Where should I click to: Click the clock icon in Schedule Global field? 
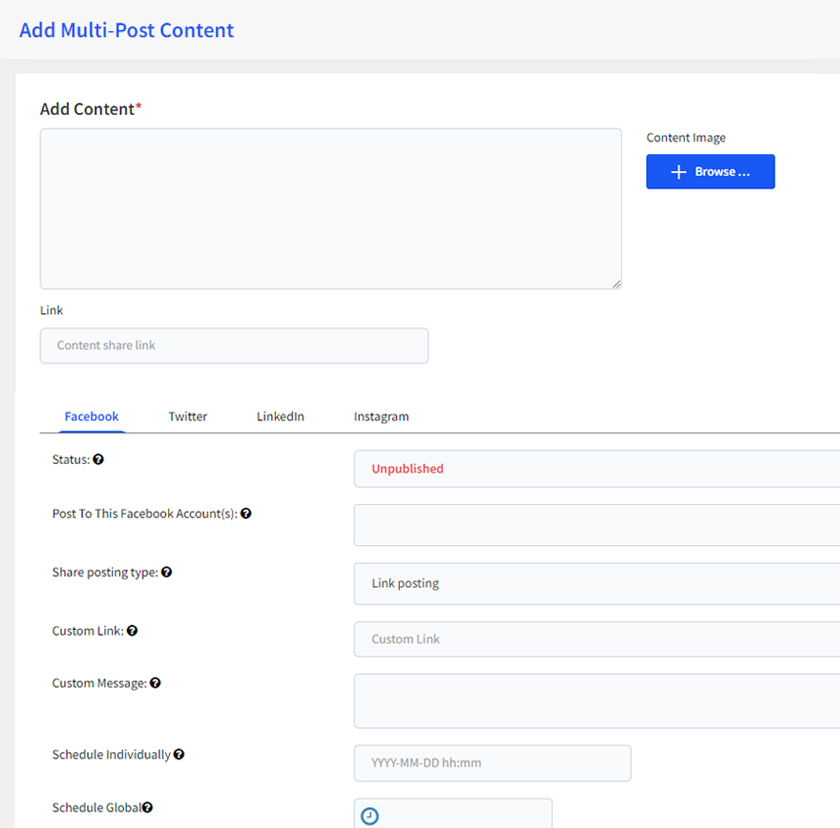[370, 816]
